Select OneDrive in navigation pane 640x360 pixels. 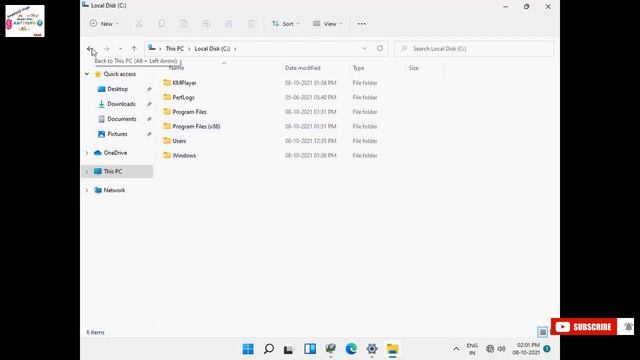coord(115,153)
